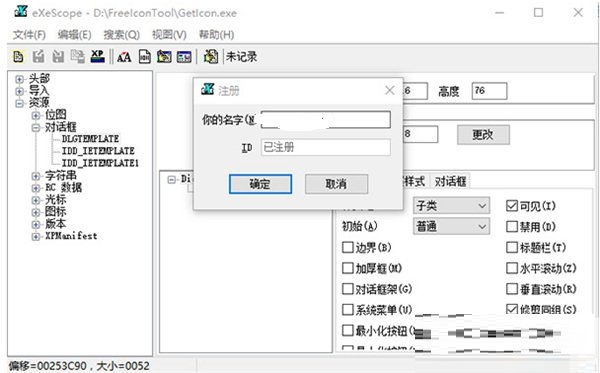Viewport: 600px width, 373px height.
Task: Collapse the Di node in the middle panel
Action: tap(171, 179)
